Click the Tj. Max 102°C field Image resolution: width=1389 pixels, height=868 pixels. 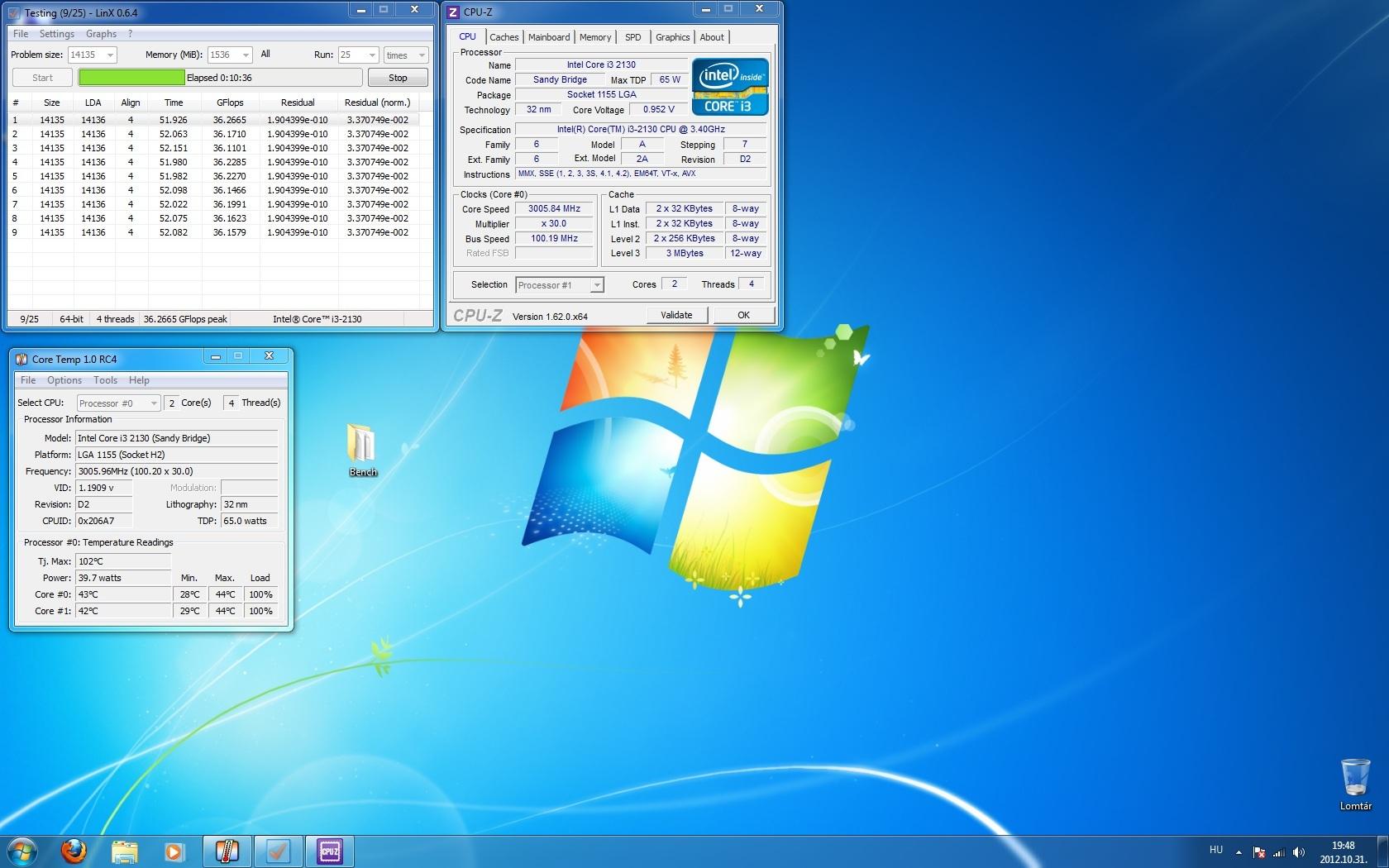point(123,561)
